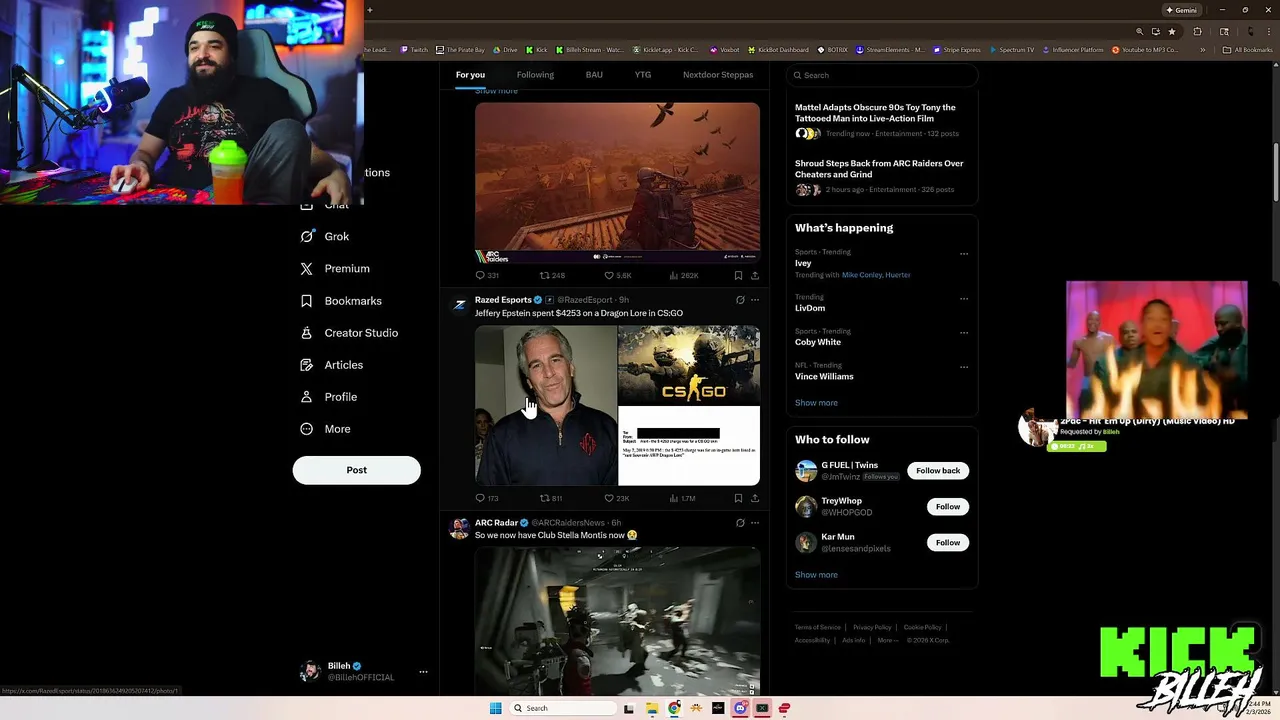Viewport: 1280px width, 720px height.
Task: Open more options for Ivey trend
Action: tap(964, 254)
